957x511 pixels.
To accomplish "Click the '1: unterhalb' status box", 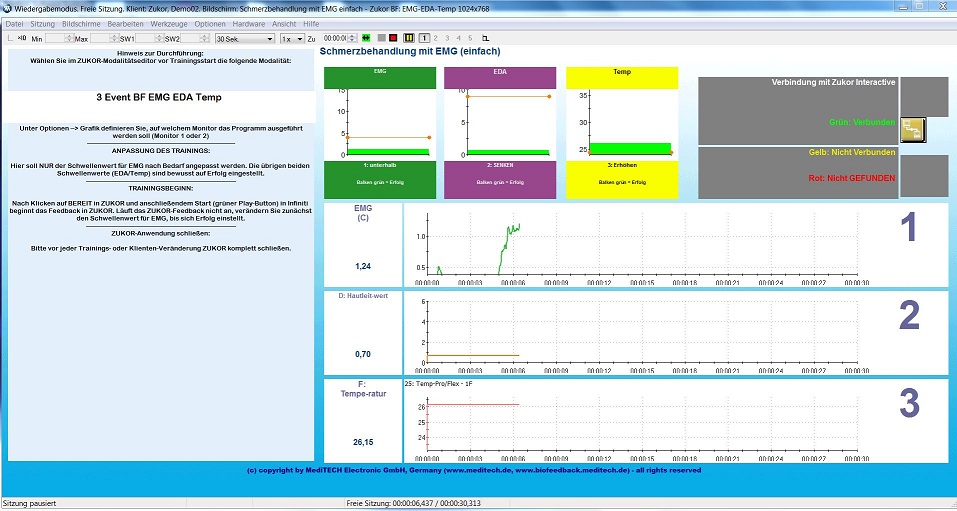I will pos(380,179).
